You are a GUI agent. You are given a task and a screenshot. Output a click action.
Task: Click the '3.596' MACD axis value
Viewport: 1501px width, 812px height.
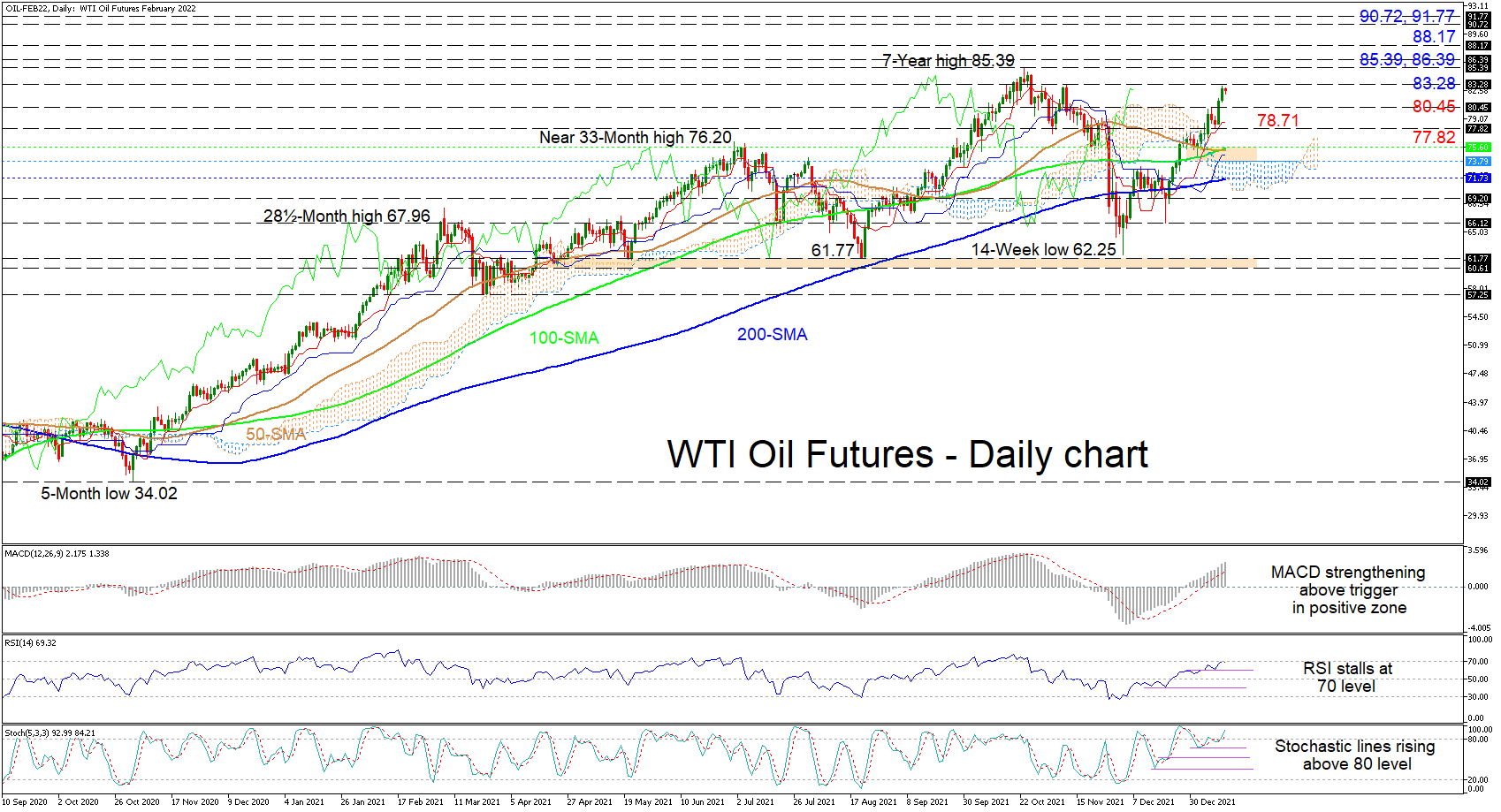click(1478, 550)
